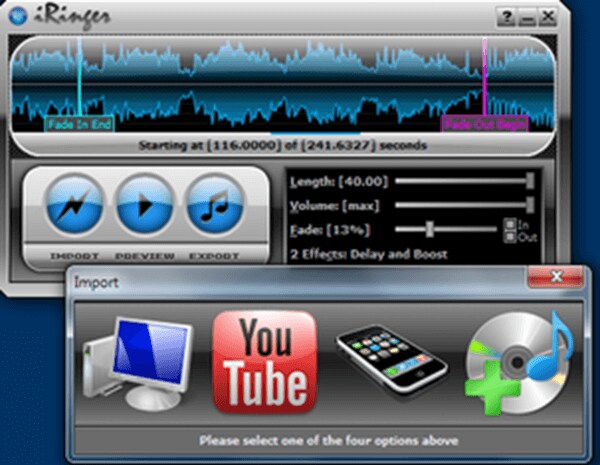Image resolution: width=600 pixels, height=465 pixels.
Task: Click the Fade percentage slider handle
Action: coord(430,229)
